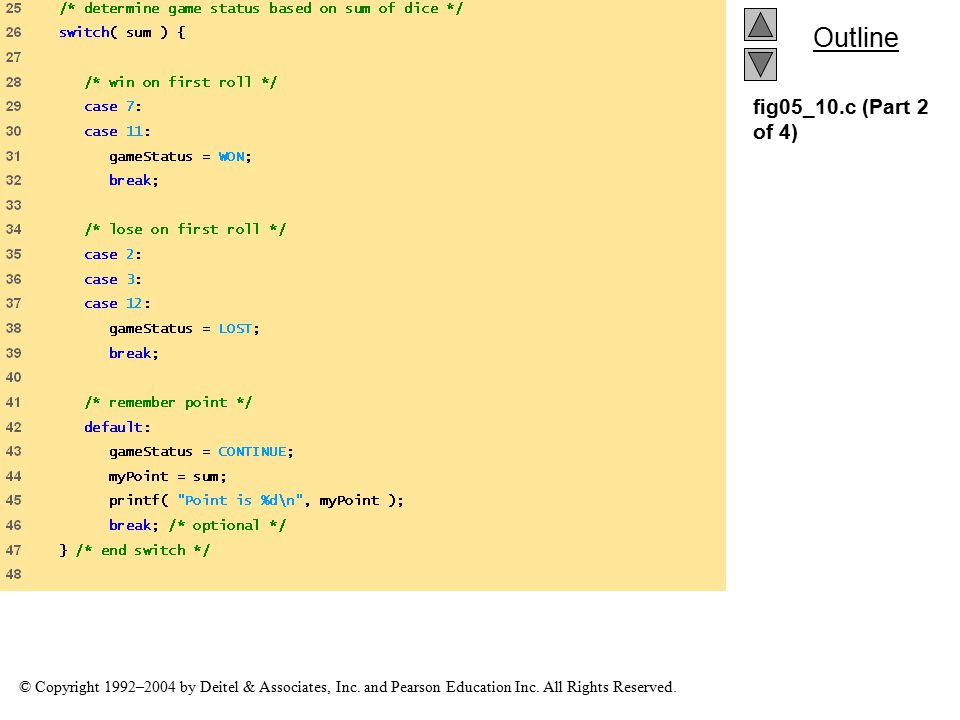Click the 'case 3:' line

point(113,279)
